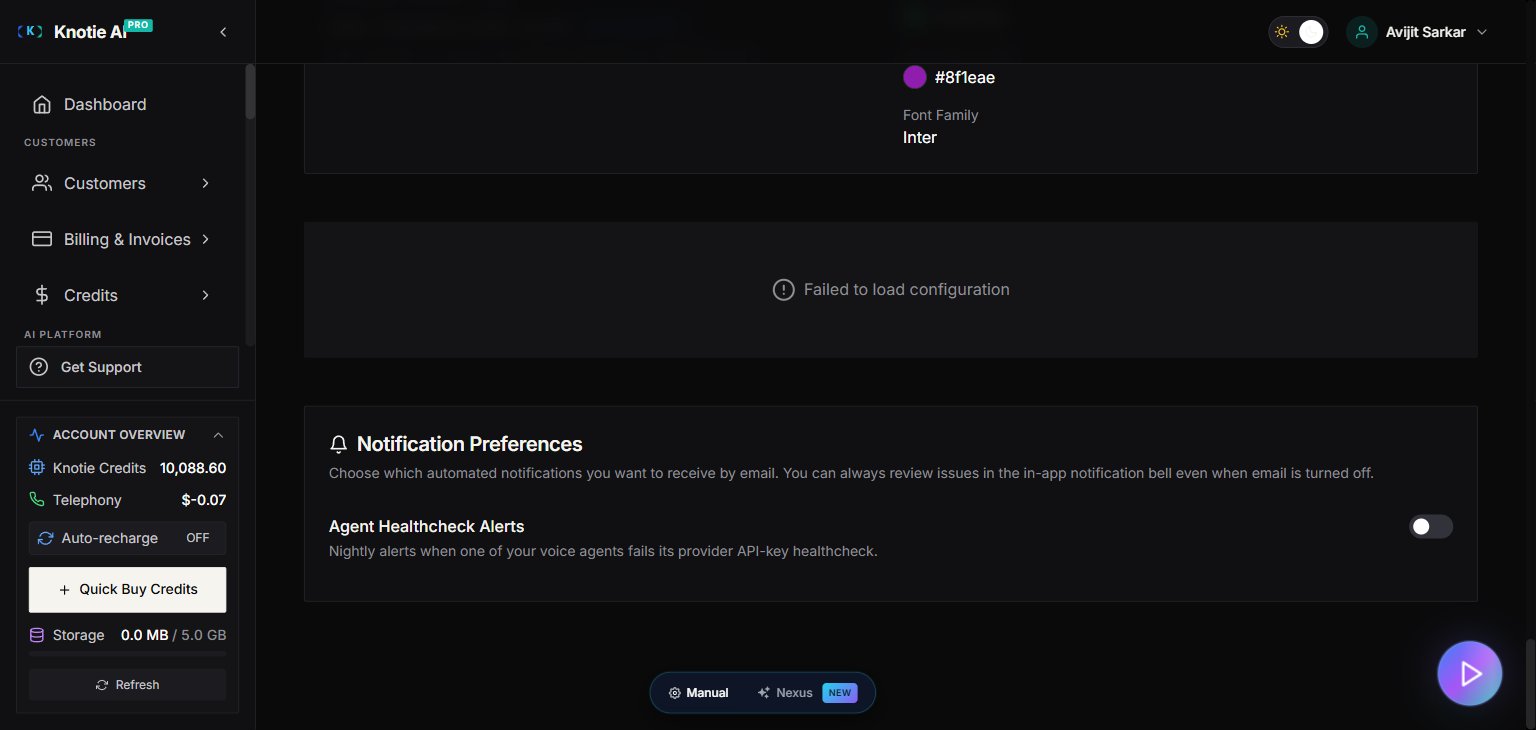Click the Telephony $-0.07 balance
The image size is (1536, 730).
(204, 499)
